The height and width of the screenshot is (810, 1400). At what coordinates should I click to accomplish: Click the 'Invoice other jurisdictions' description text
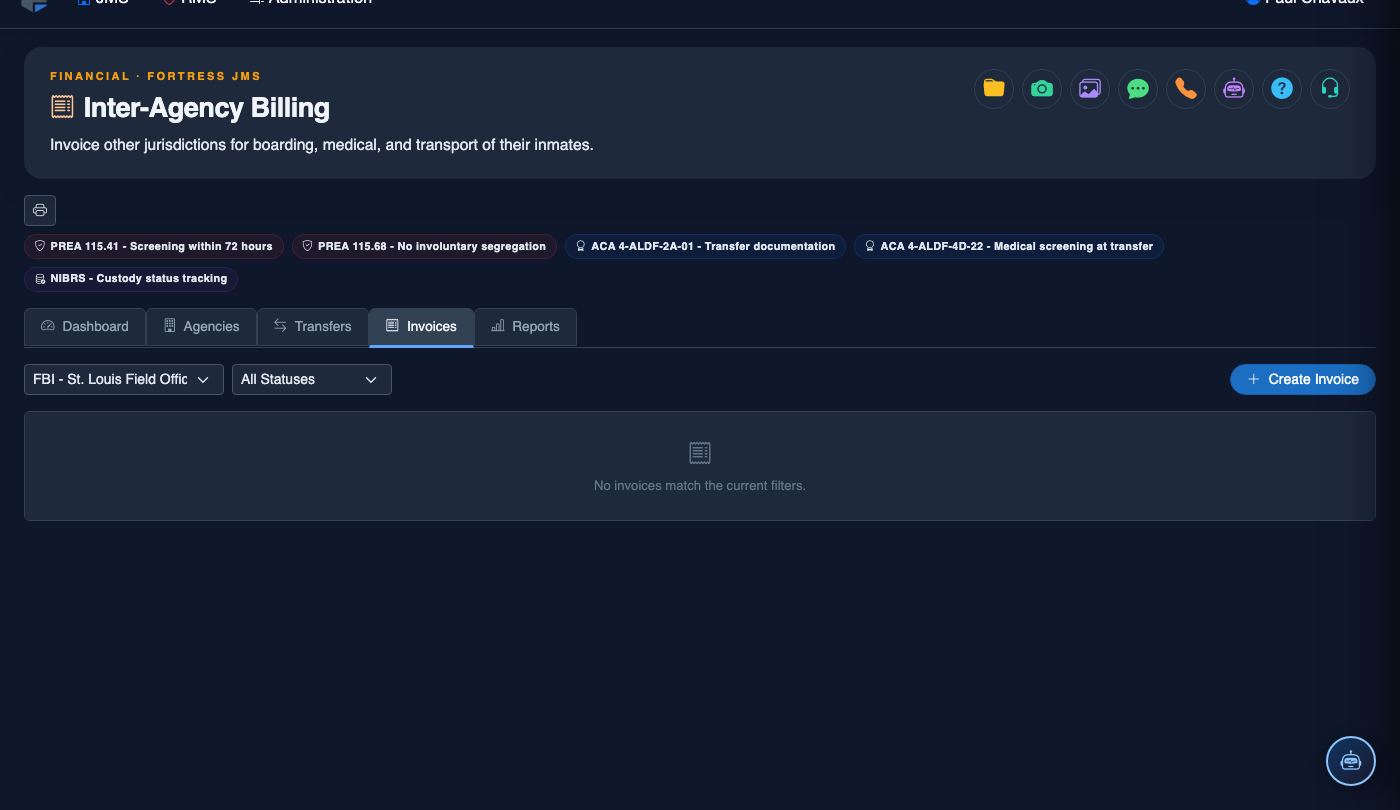(322, 145)
